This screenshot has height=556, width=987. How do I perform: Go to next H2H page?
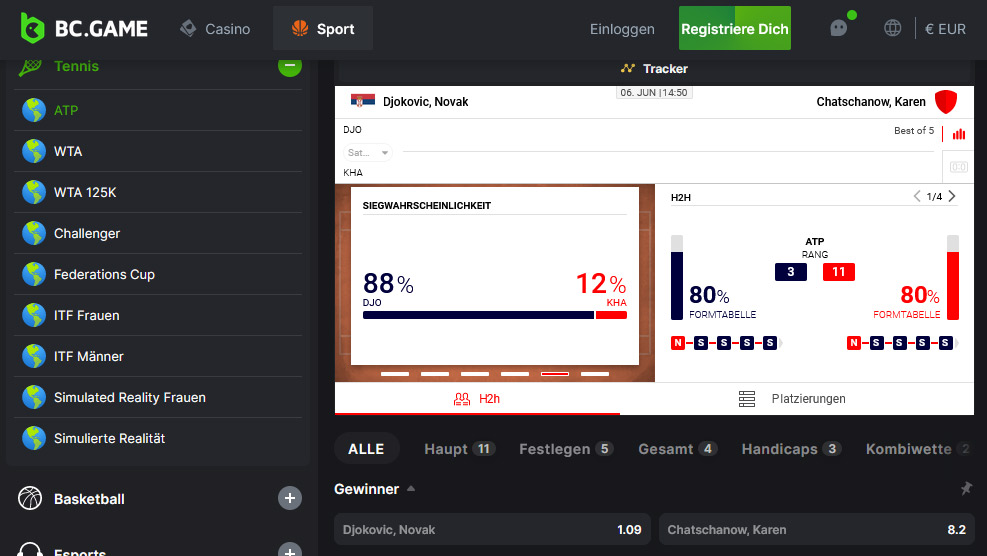coord(952,196)
